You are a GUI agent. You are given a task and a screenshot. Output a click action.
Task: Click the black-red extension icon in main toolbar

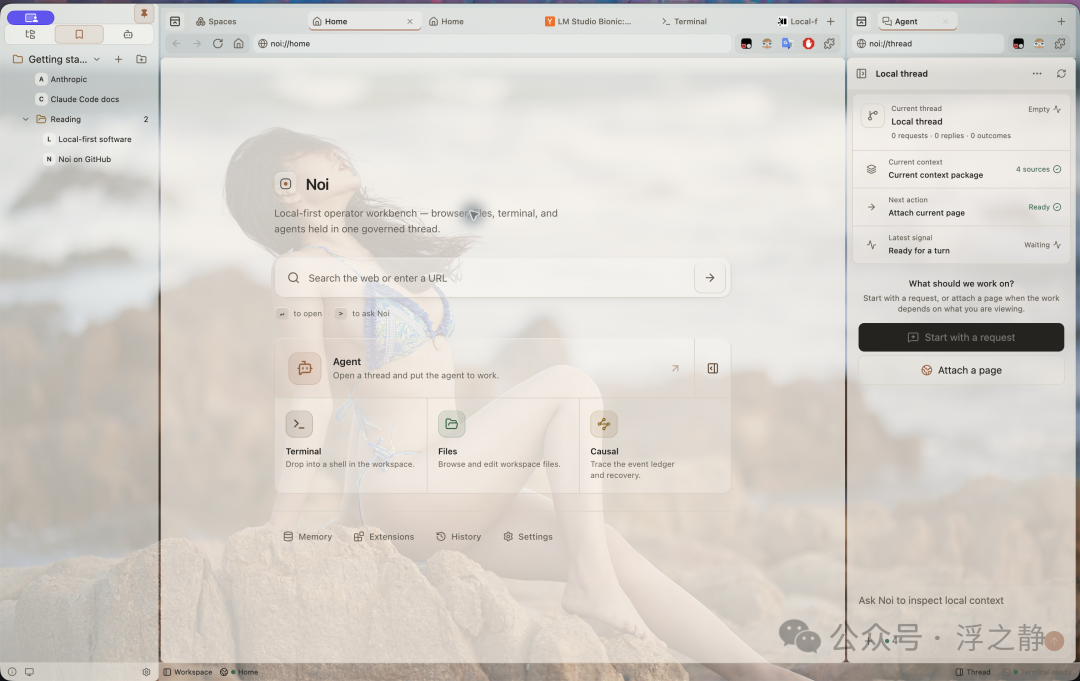pos(746,43)
